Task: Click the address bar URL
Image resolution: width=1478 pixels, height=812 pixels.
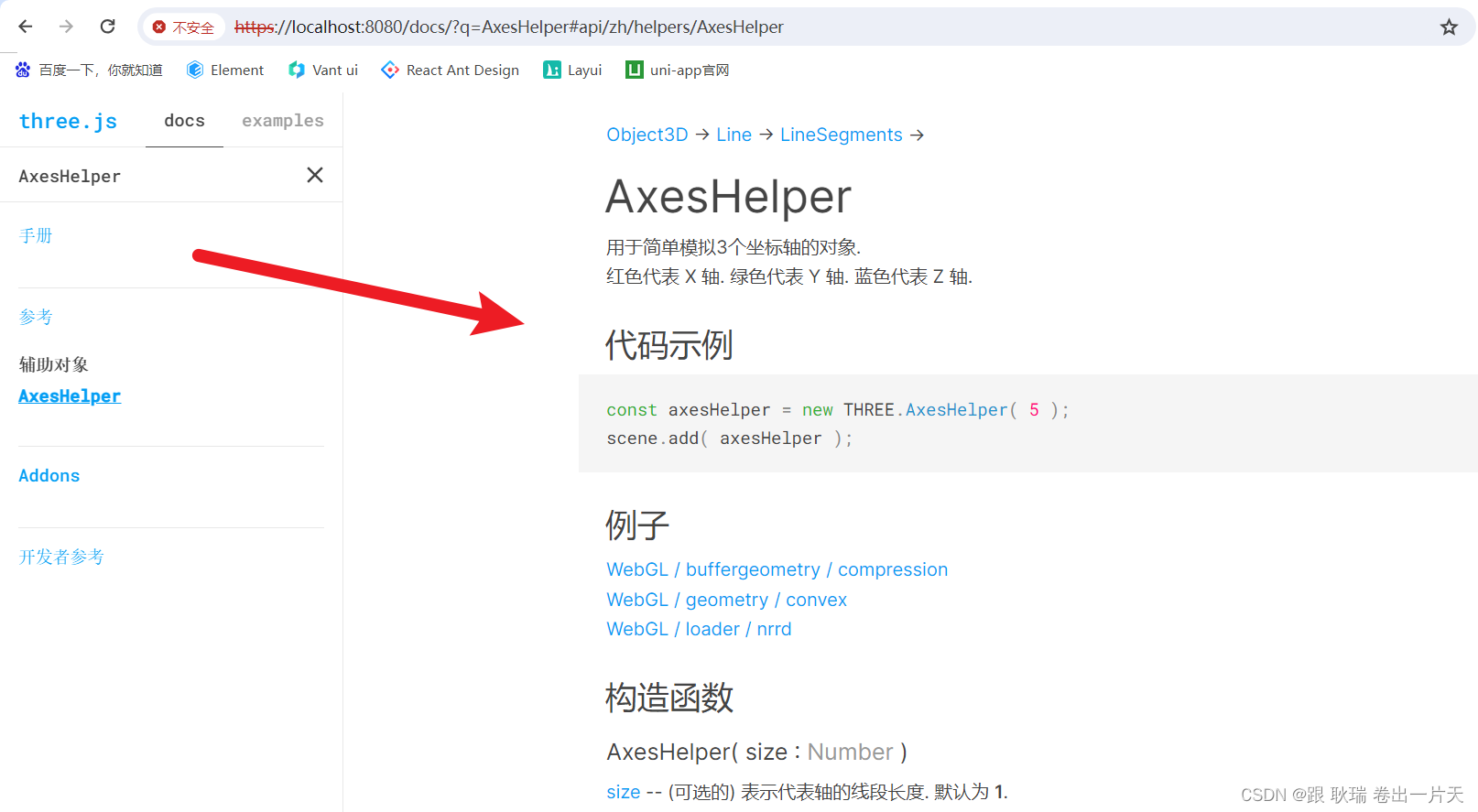Action: pyautogui.click(x=509, y=27)
